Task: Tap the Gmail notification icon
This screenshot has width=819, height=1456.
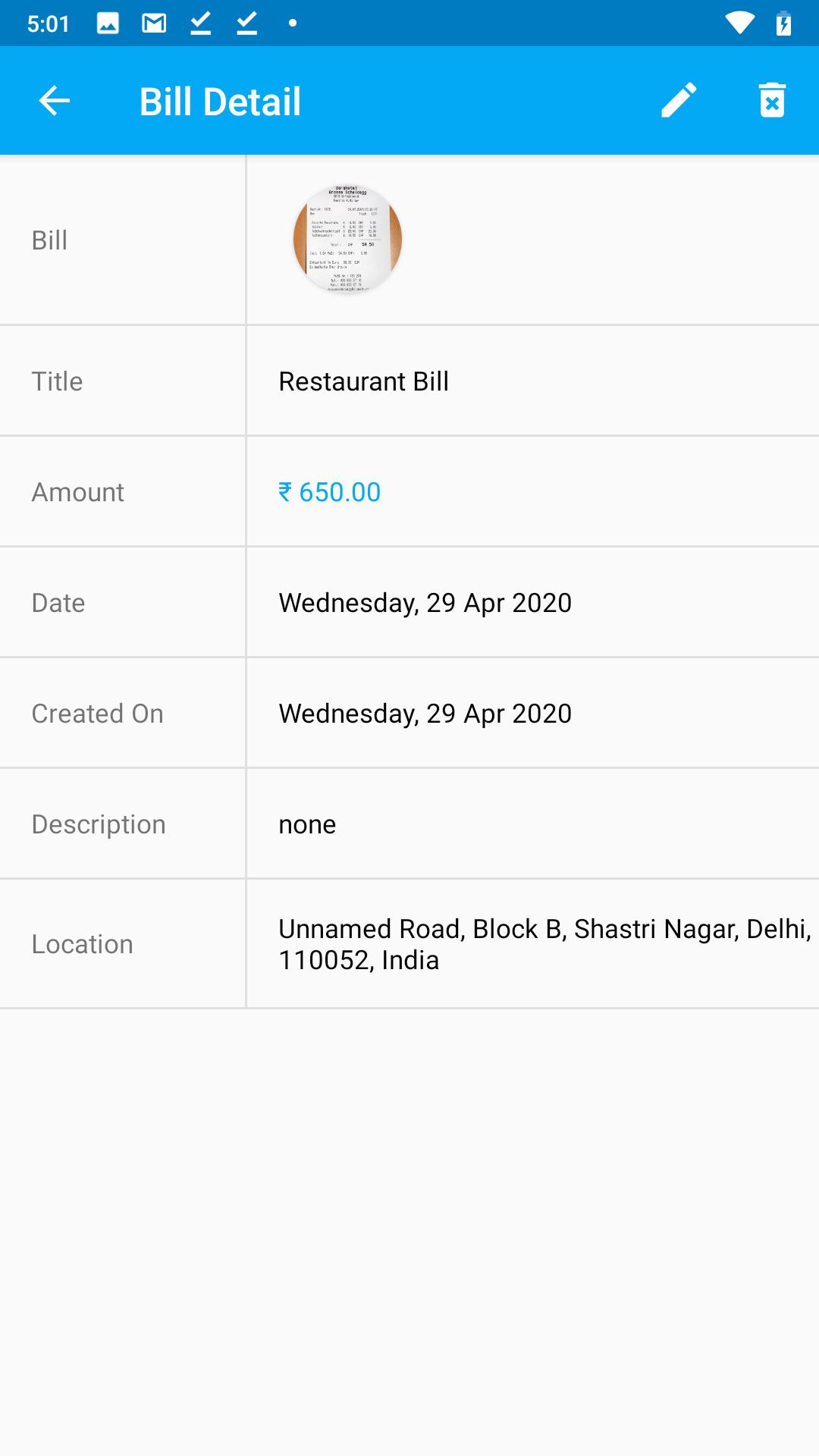Action: (x=154, y=24)
